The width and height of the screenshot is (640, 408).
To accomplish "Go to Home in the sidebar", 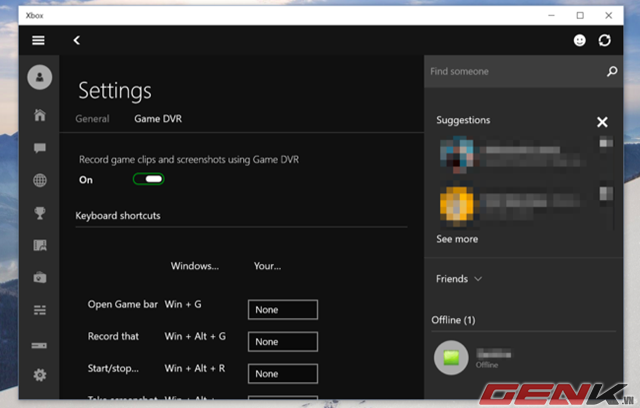I will tap(39, 115).
